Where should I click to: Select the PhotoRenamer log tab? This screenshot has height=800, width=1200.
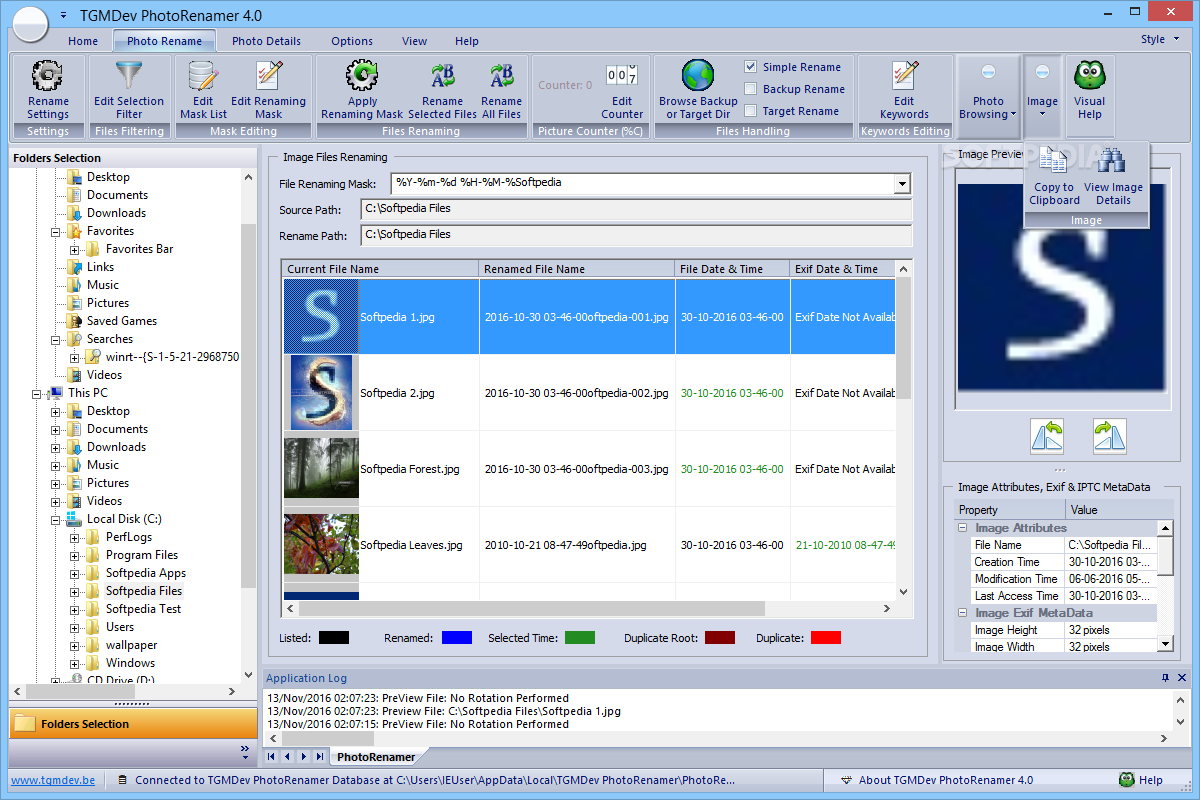tap(375, 757)
